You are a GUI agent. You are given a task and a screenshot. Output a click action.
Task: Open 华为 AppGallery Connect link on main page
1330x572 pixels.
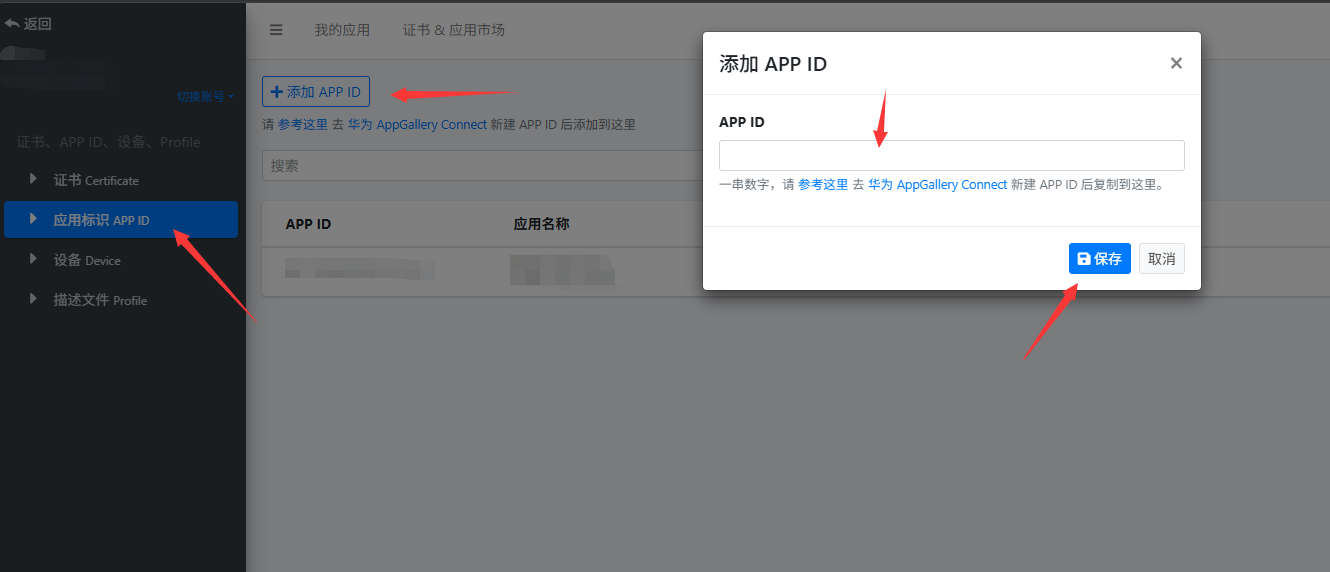pyautogui.click(x=417, y=125)
